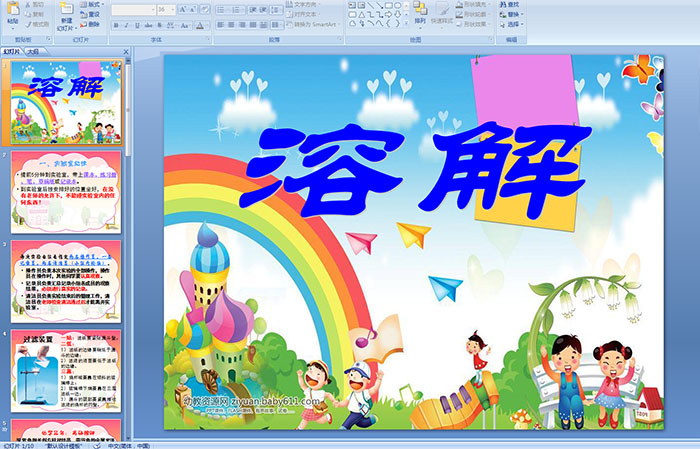This screenshot has height=449, width=700.
Task: Open the Text Direction (文字方向) dropdown
Action: point(303,4)
